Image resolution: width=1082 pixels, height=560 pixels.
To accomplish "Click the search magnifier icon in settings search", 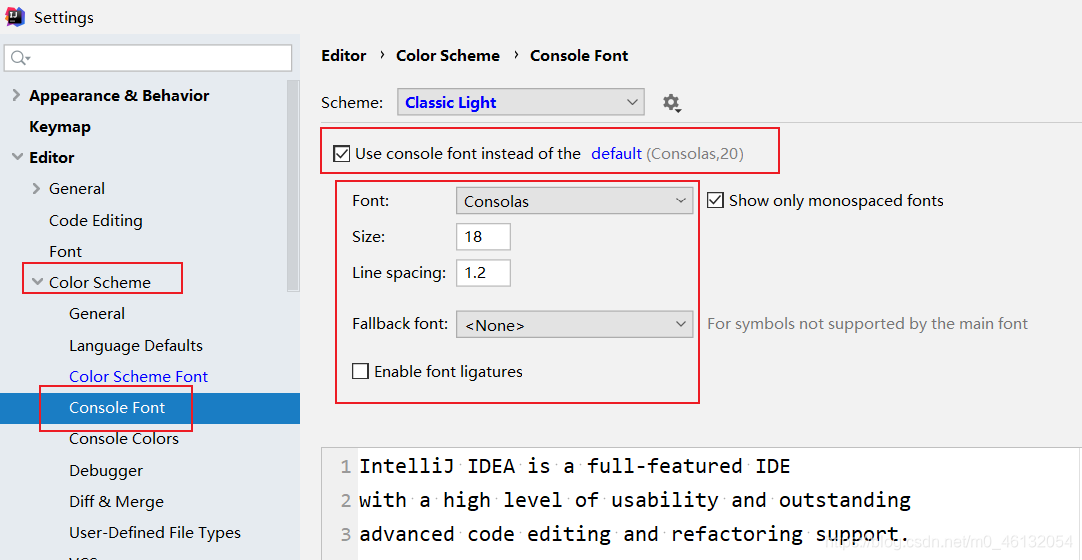I will click(x=20, y=58).
